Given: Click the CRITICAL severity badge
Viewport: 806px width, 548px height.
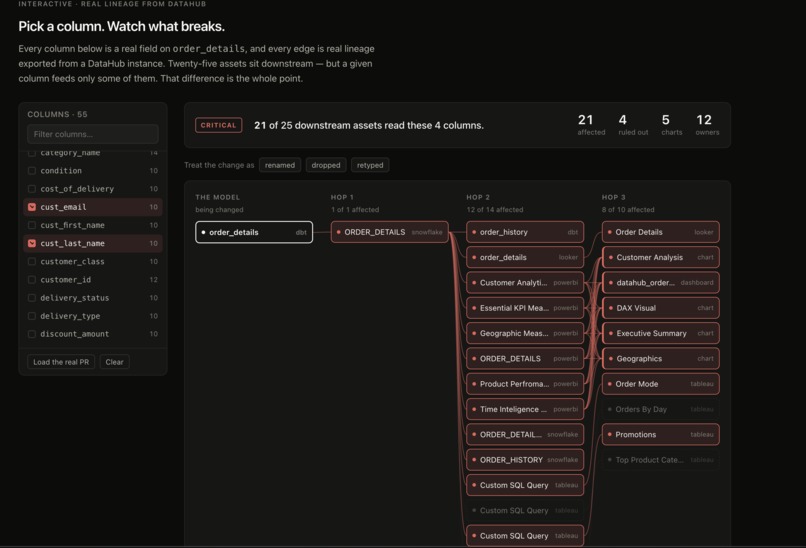Looking at the screenshot, I should [x=218, y=125].
